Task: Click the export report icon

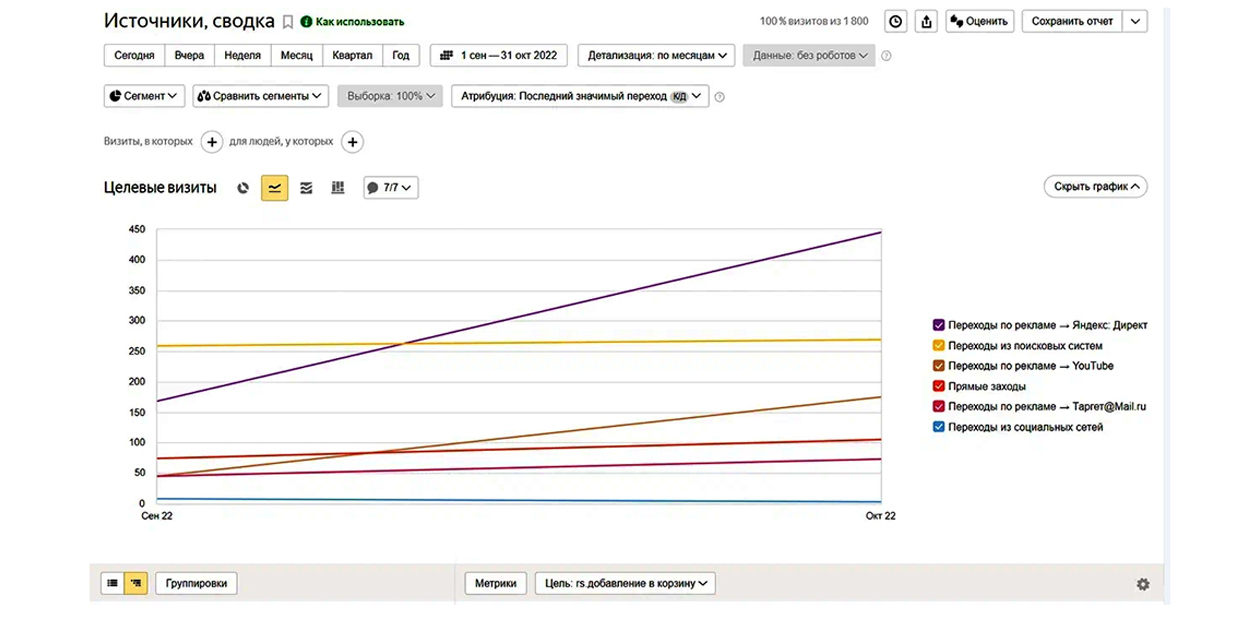Action: 926,21
